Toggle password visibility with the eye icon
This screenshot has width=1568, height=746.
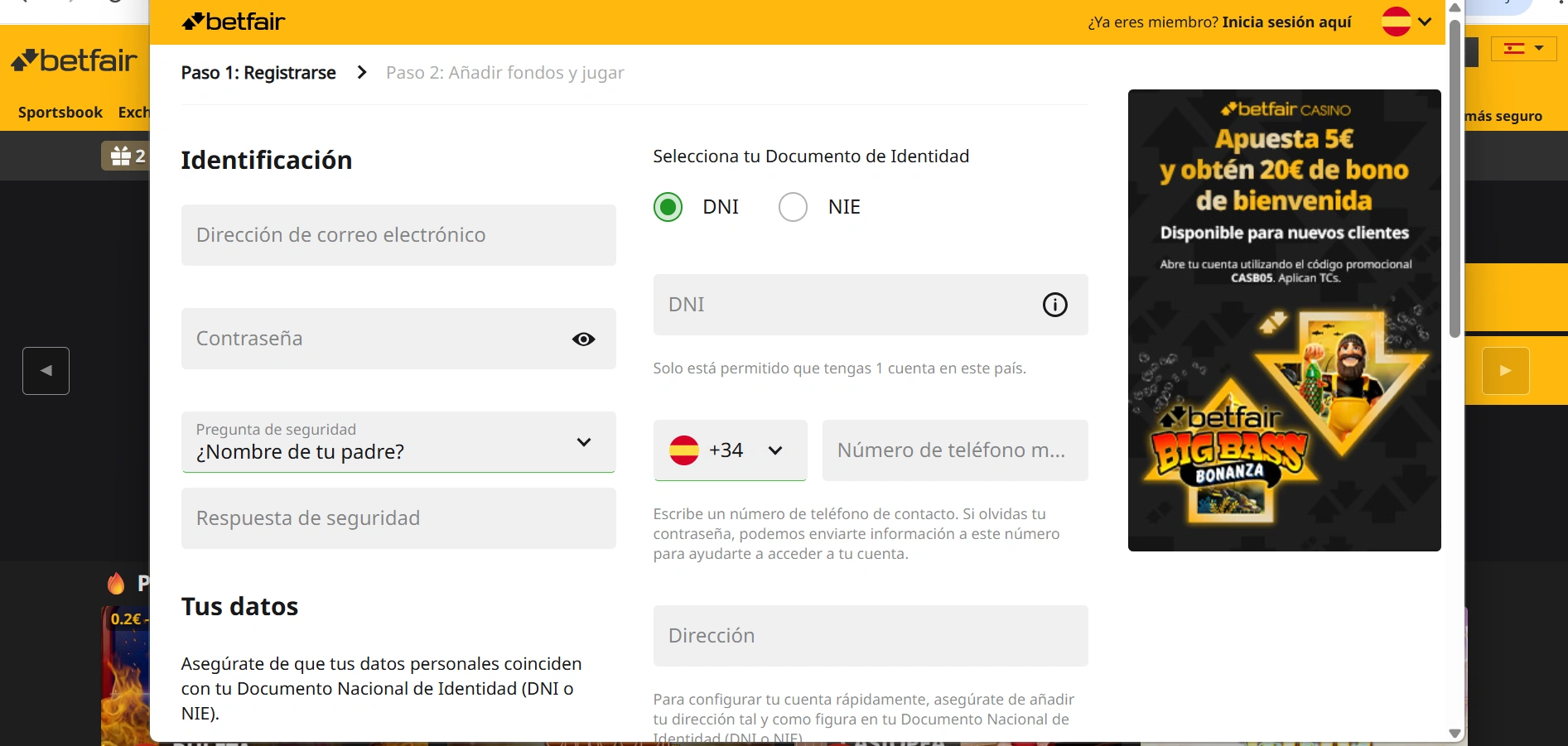(x=584, y=339)
